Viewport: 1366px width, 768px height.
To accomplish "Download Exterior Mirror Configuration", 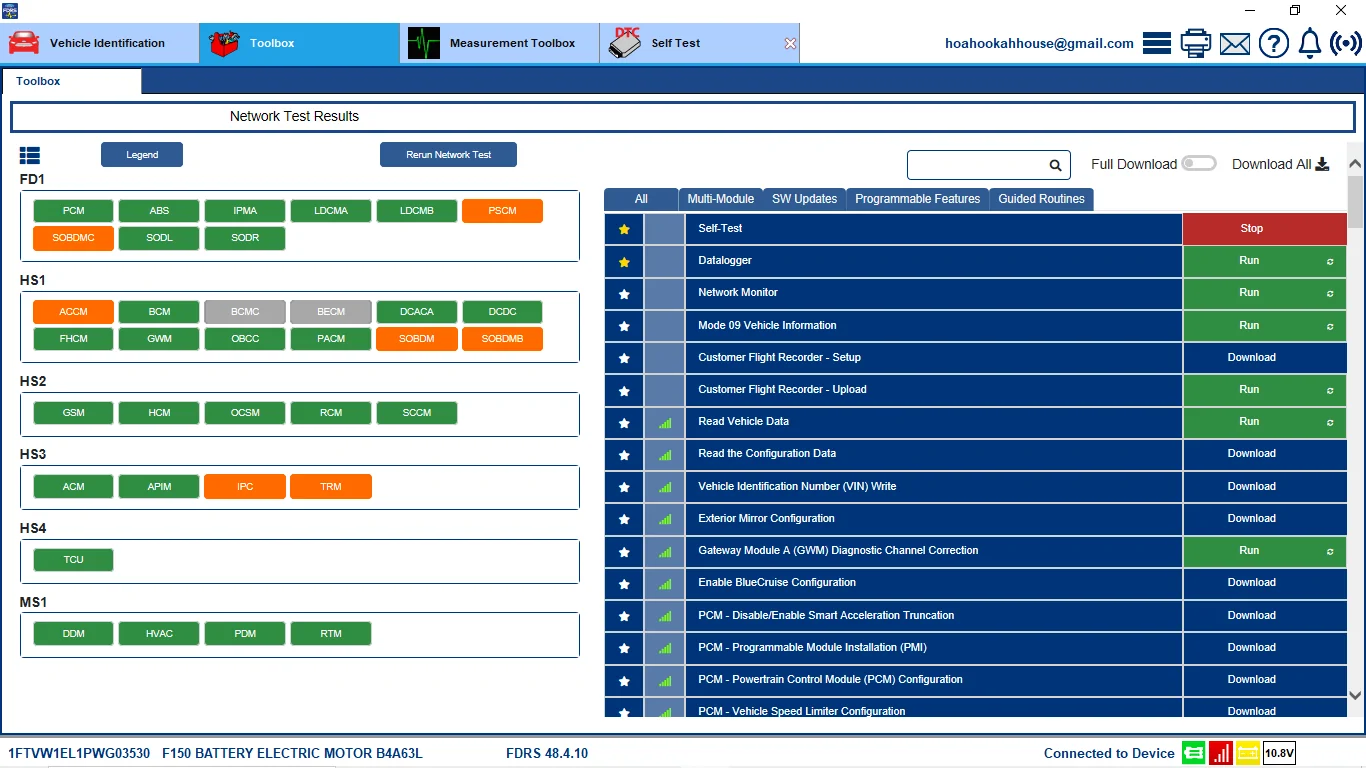I will point(1265,518).
